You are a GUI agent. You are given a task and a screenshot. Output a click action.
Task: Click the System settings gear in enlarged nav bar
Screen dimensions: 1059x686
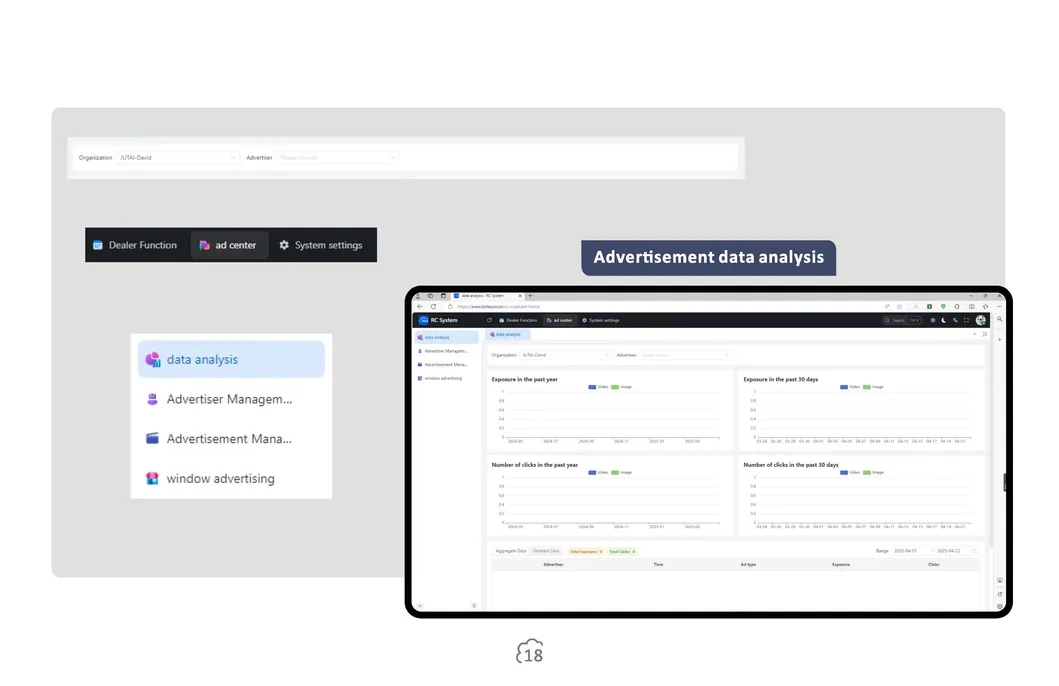284,245
